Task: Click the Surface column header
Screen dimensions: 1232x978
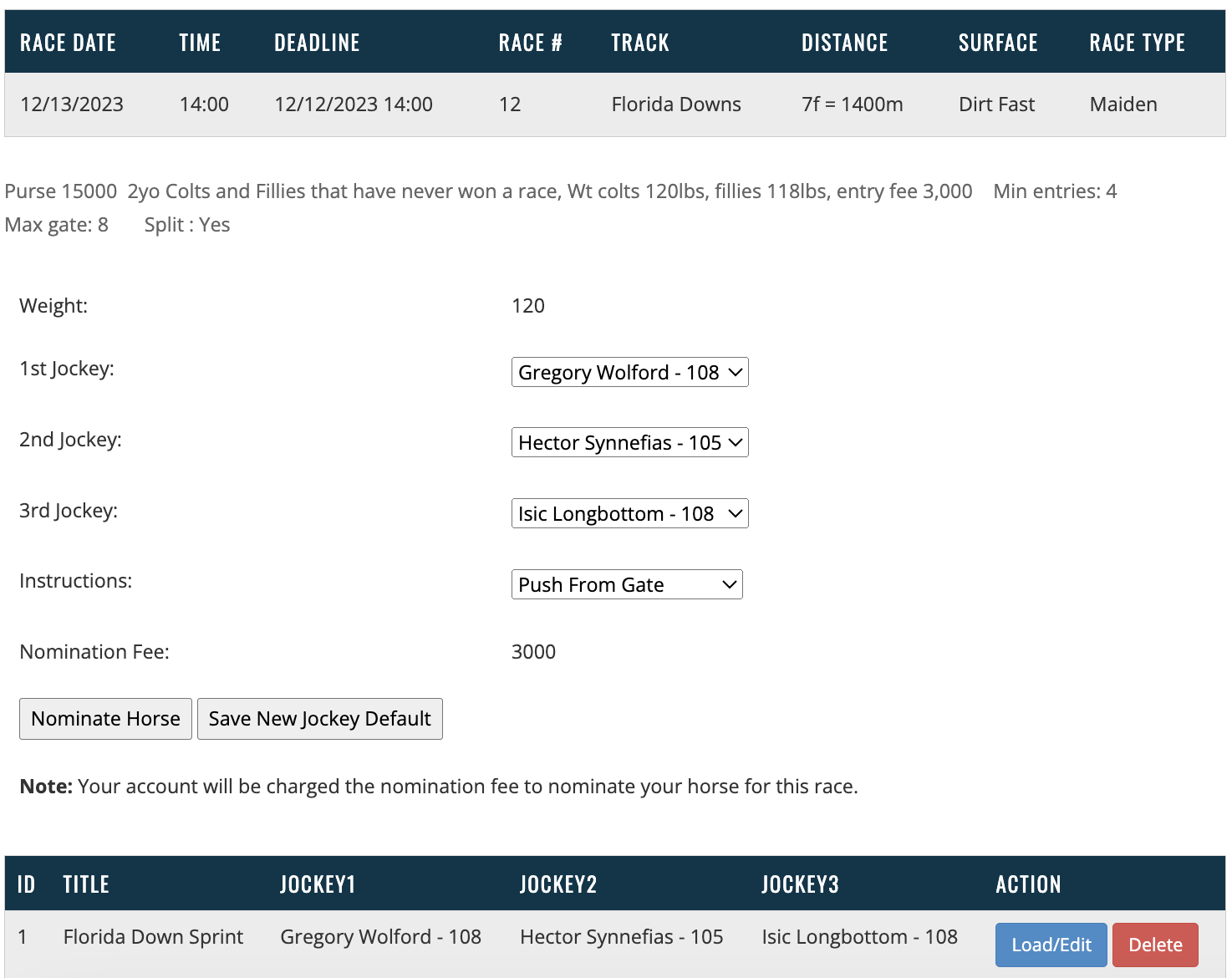Action: (997, 43)
